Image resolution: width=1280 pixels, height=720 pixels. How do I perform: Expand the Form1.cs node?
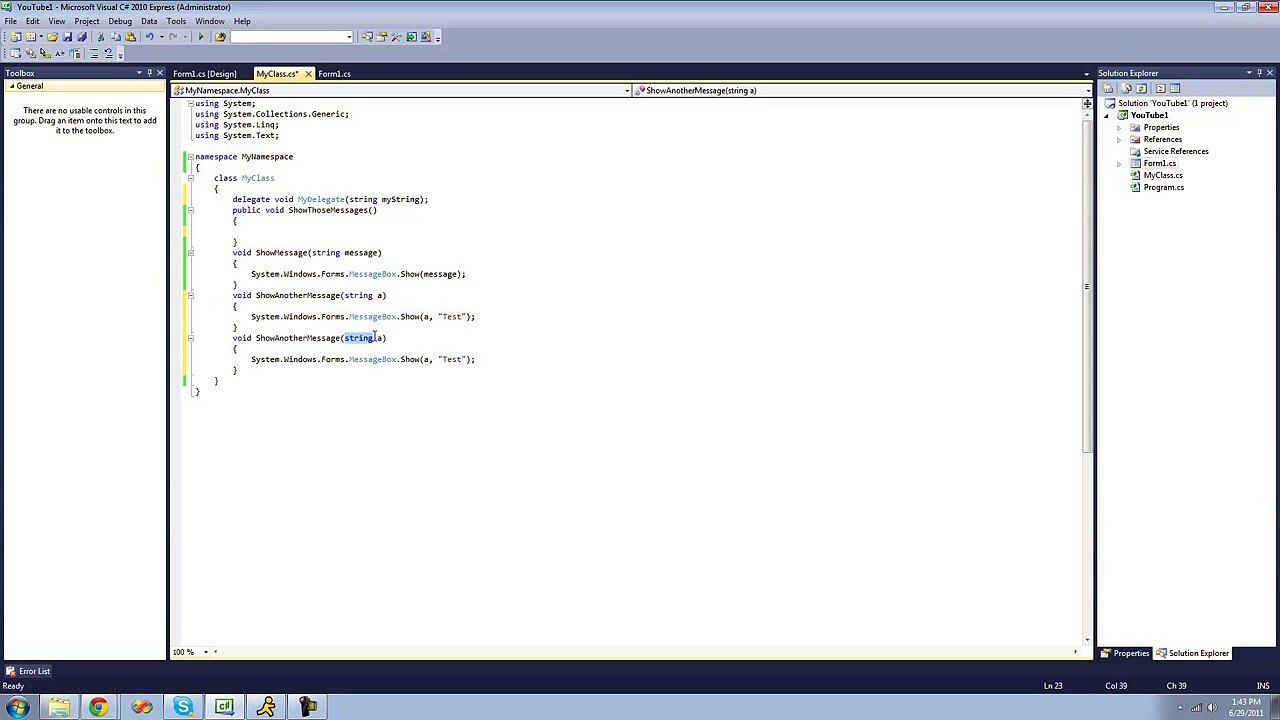1119,164
